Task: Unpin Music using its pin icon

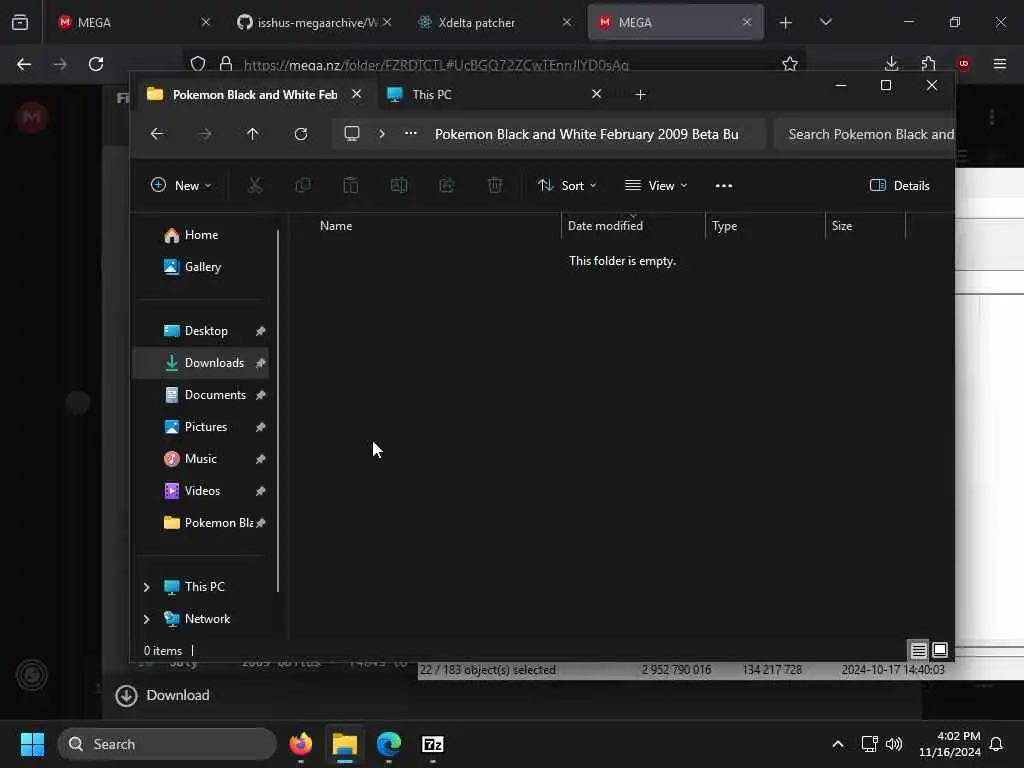Action: tap(261, 459)
